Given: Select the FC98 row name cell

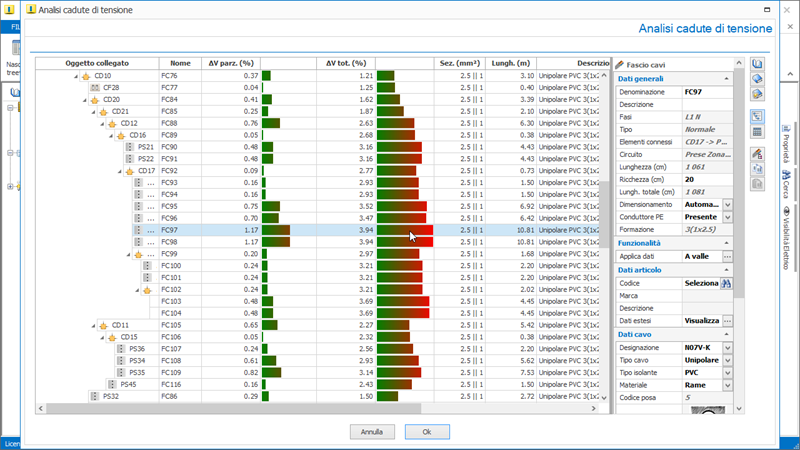Looking at the screenshot, I should pos(180,242).
